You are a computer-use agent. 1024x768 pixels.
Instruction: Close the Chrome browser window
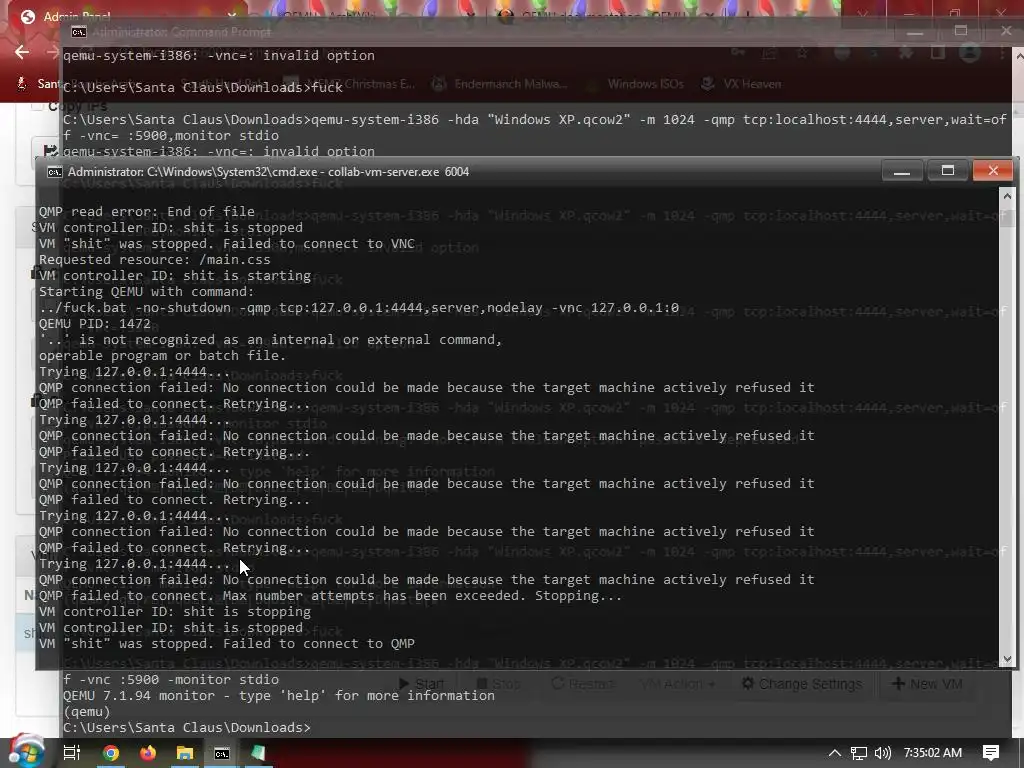coord(1001,12)
